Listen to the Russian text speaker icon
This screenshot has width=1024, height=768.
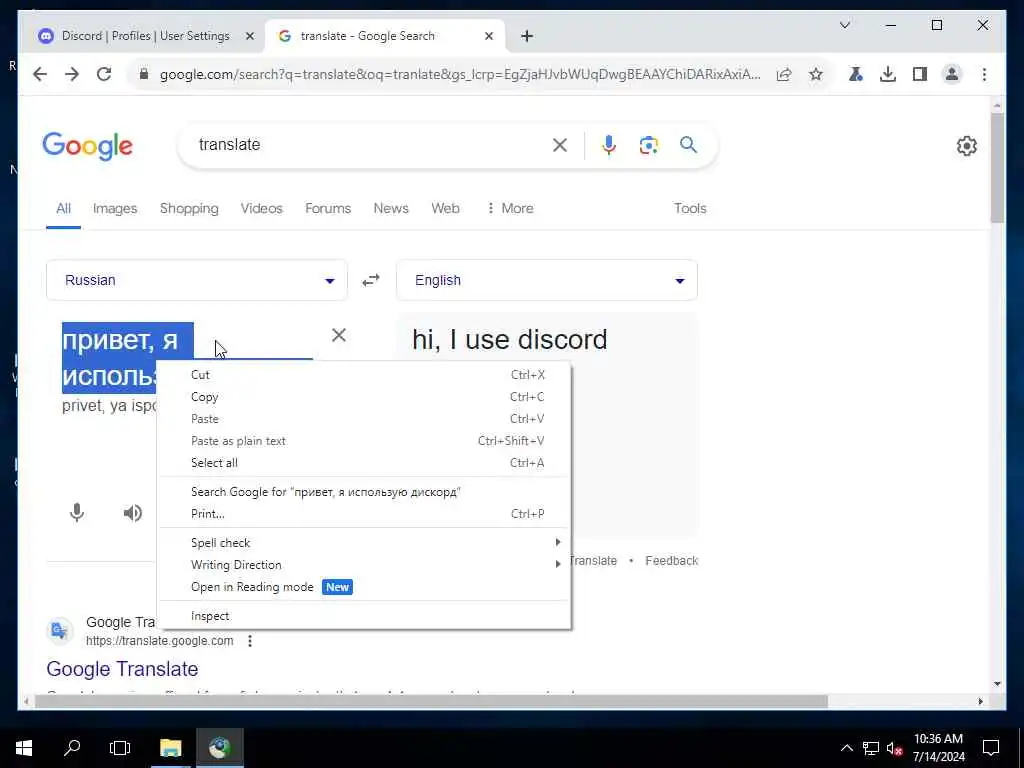point(133,513)
